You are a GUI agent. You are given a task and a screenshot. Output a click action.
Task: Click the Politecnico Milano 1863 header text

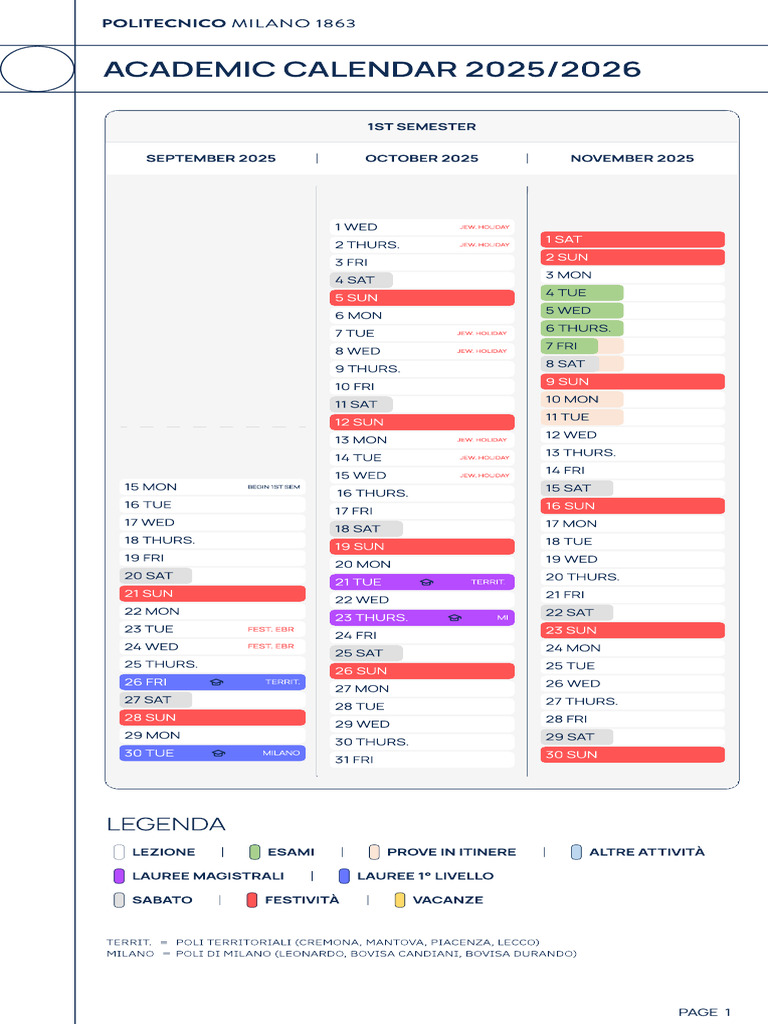coord(229,23)
